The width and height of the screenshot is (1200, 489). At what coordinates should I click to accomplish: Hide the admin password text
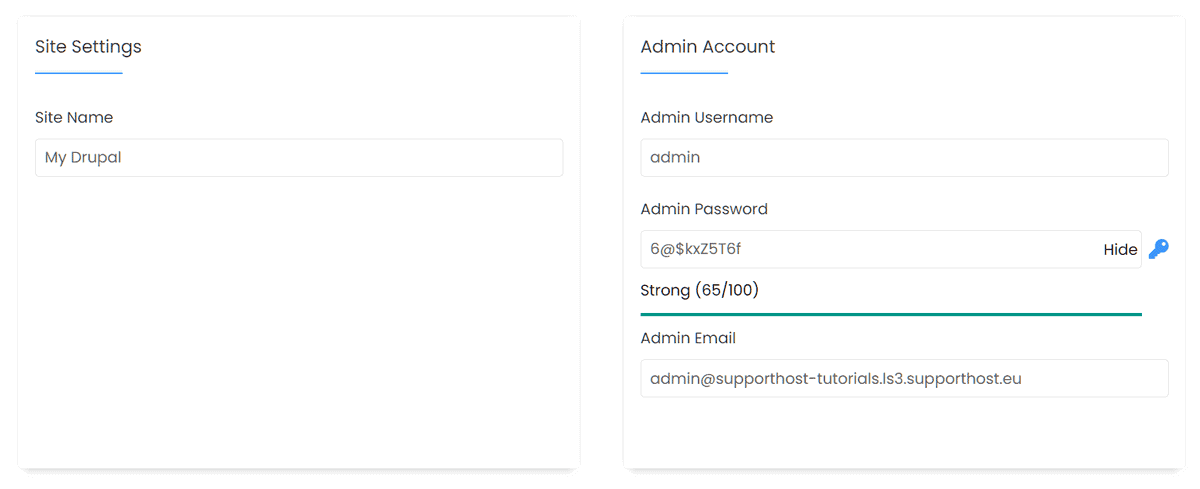tap(1120, 250)
